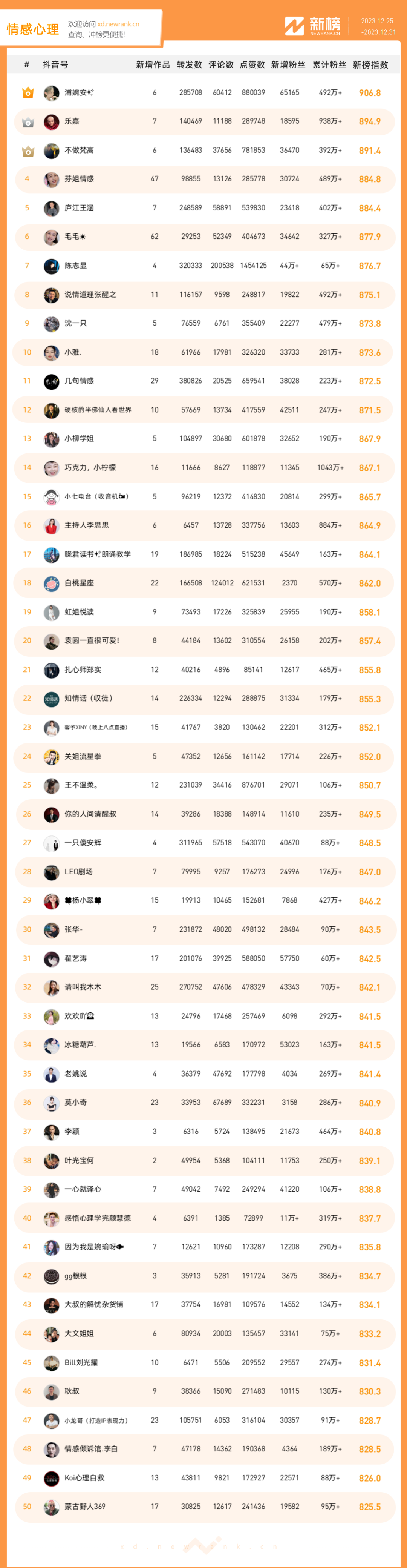Click the teal logo avatar of 知情话
407x1568 pixels.
[51, 699]
